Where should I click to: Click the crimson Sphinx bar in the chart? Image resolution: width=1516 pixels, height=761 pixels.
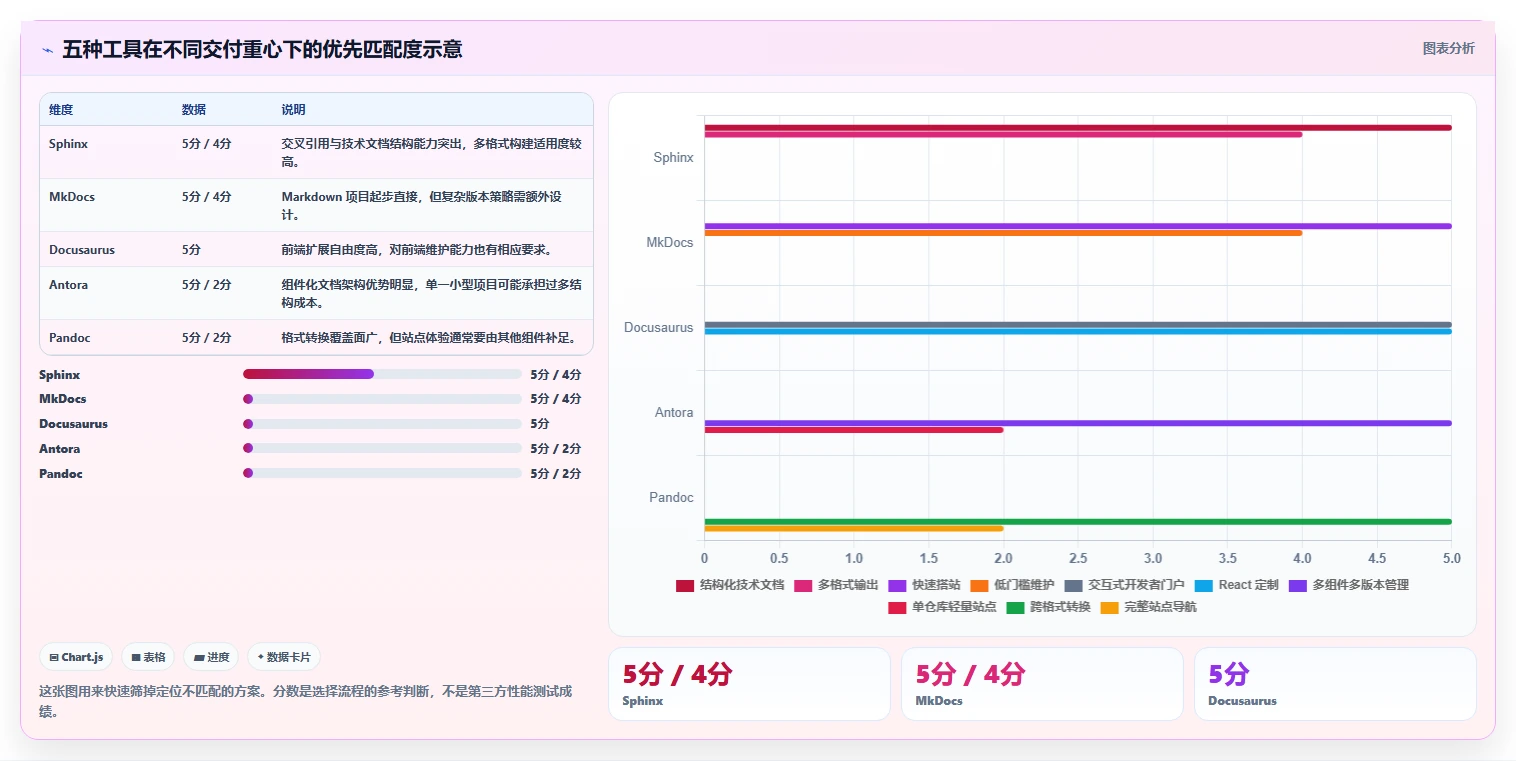tap(1078, 127)
